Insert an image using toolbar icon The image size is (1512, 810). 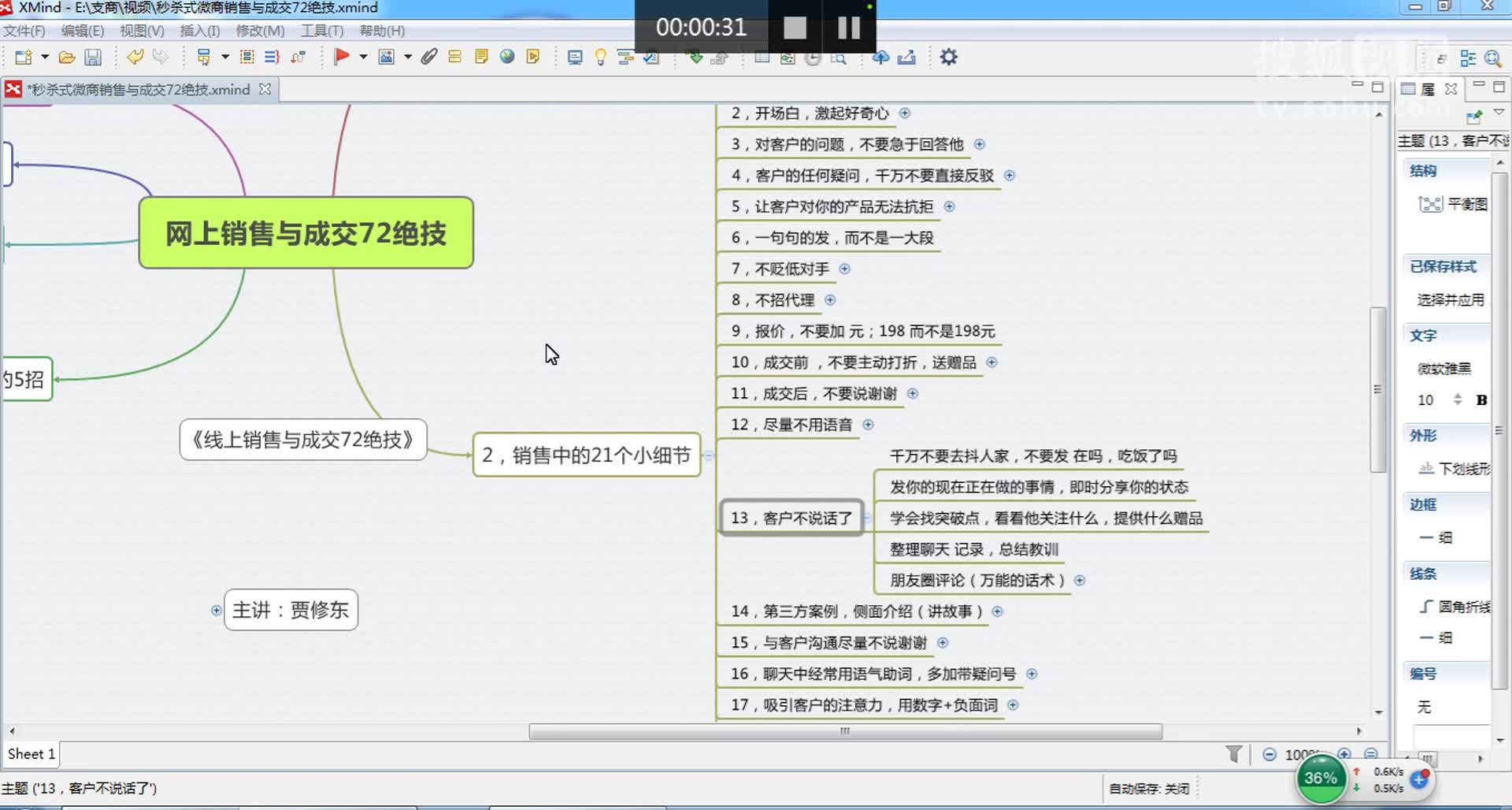pos(387,57)
